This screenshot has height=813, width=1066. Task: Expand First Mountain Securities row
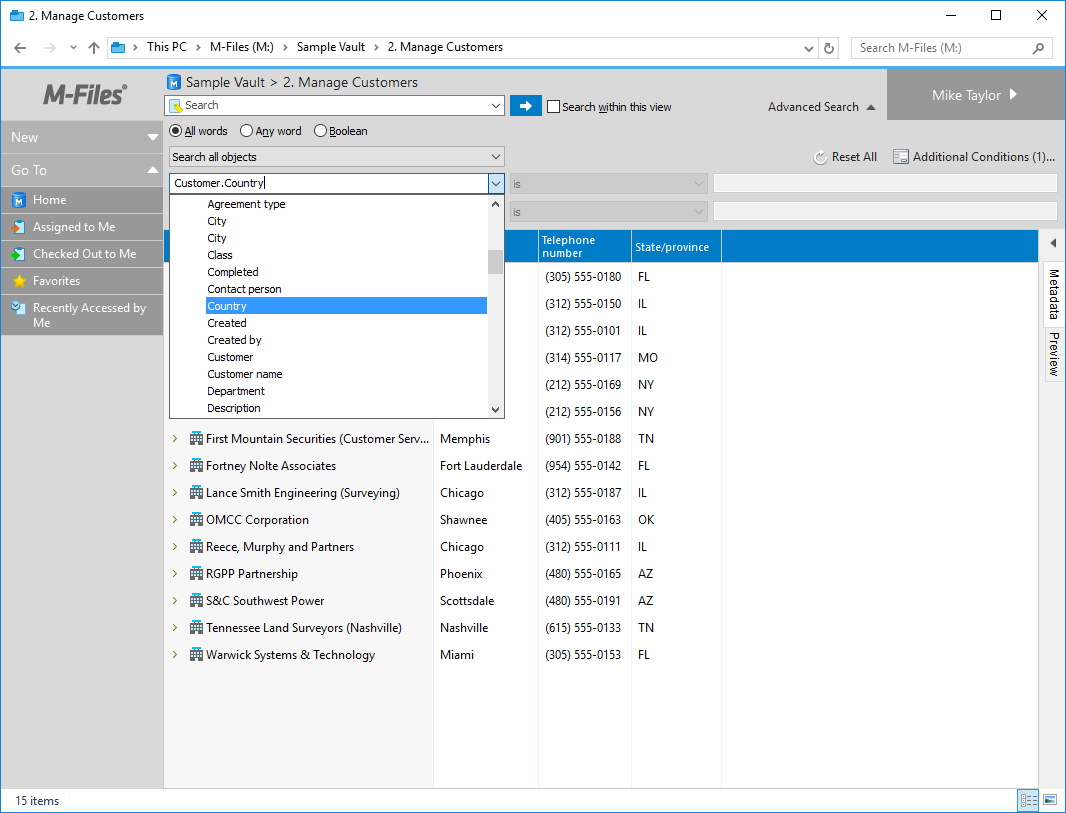pyautogui.click(x=175, y=439)
